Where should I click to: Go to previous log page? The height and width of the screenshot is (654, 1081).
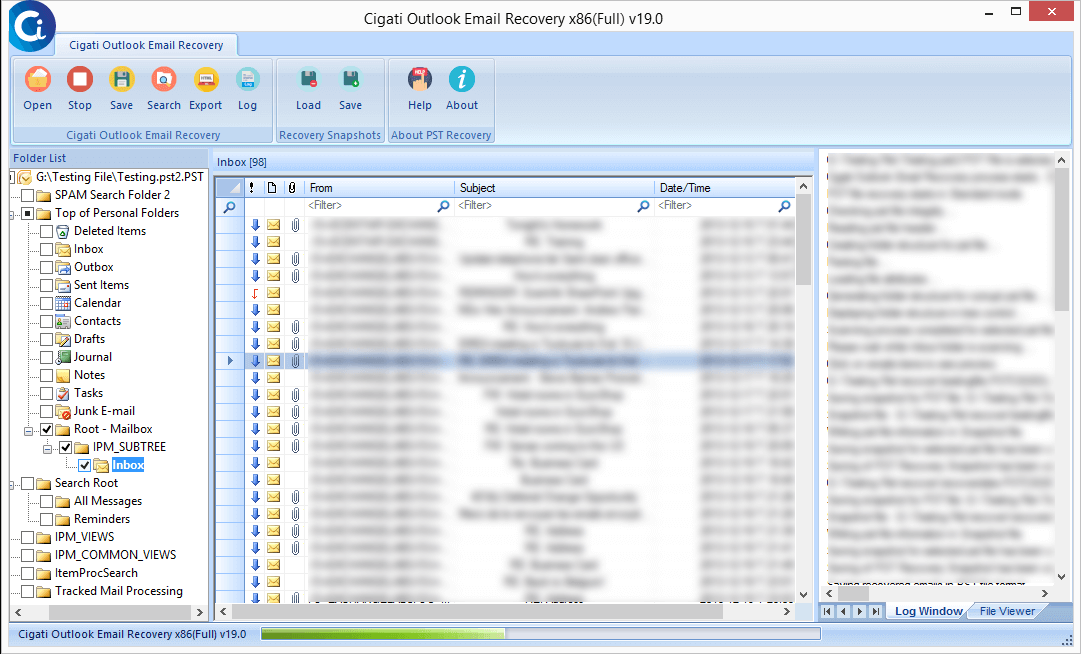[843, 611]
